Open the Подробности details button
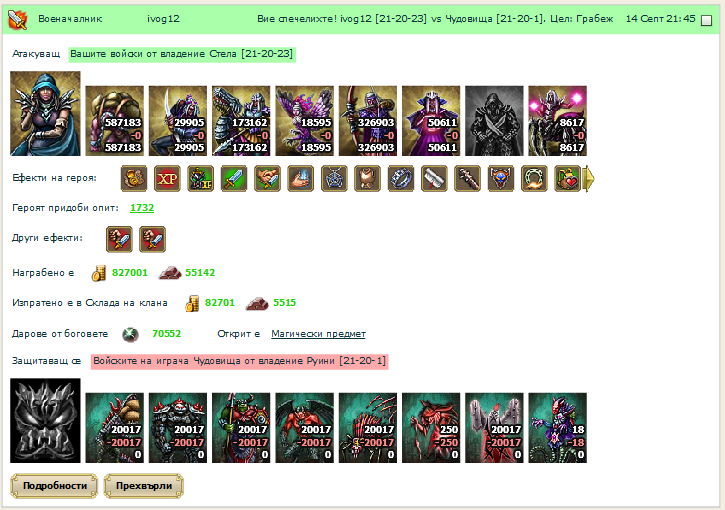The height and width of the screenshot is (510, 725). pyautogui.click(x=54, y=486)
